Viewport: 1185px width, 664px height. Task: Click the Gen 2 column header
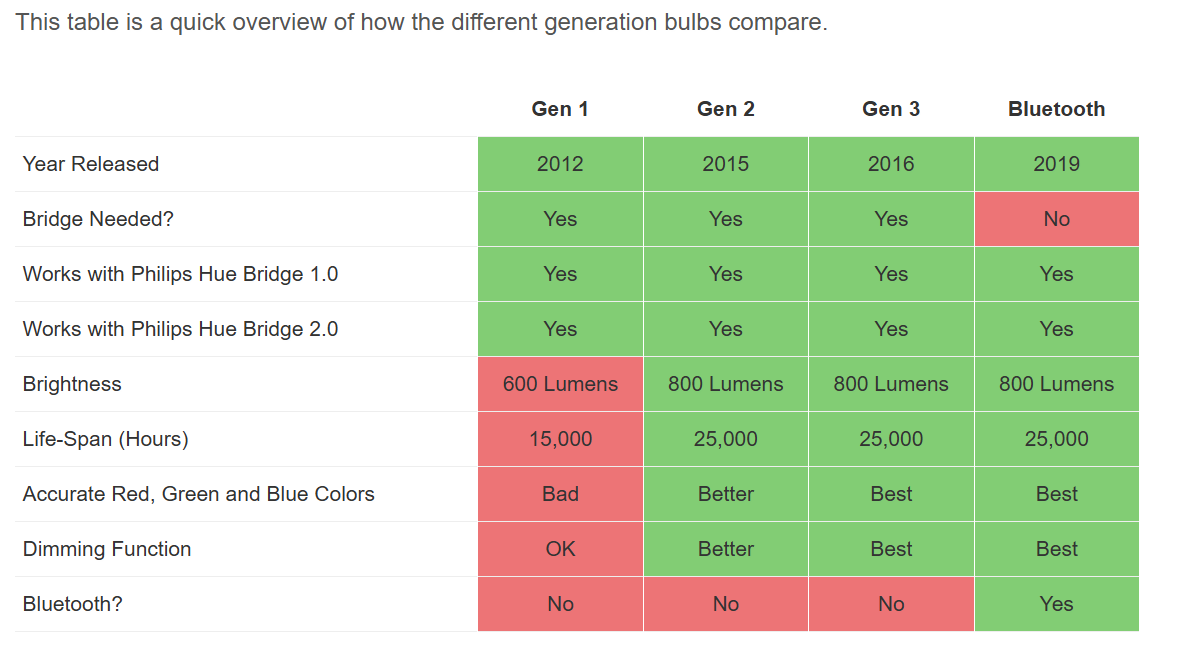tap(725, 109)
